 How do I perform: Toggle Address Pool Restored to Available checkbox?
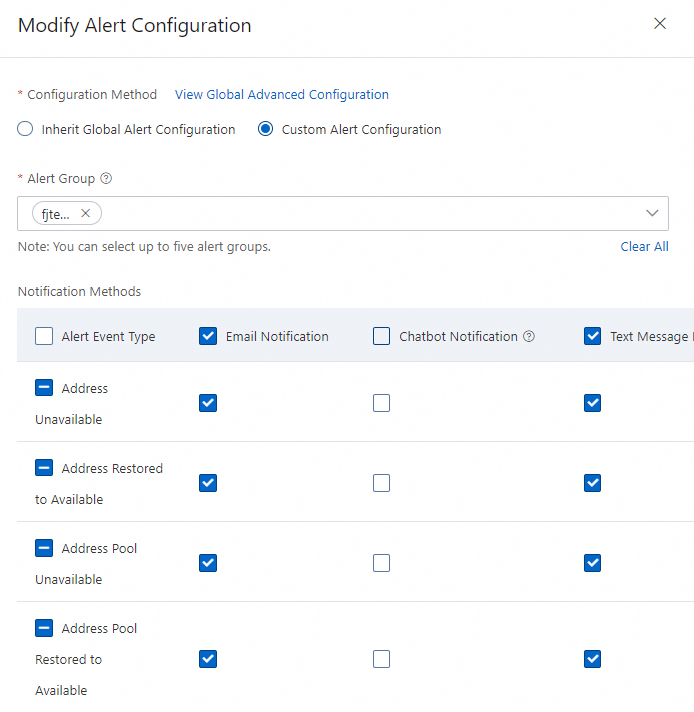click(44, 628)
